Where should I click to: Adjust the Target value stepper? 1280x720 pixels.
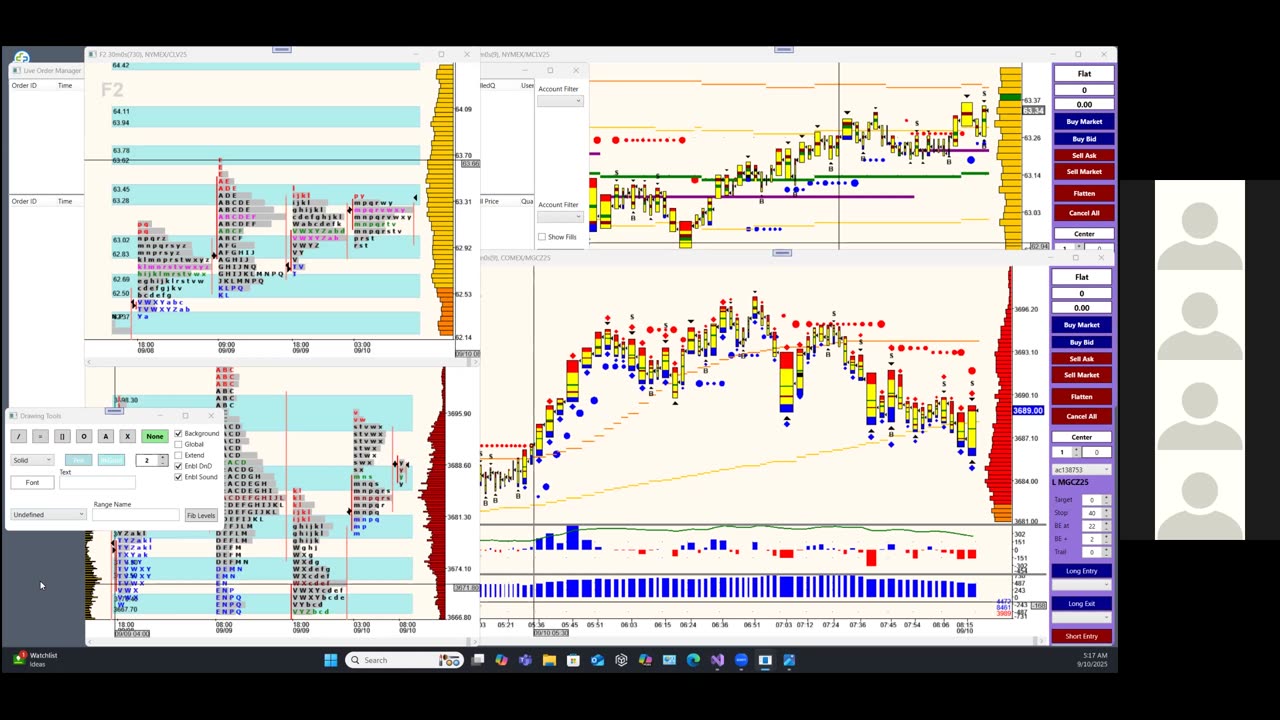(x=1105, y=499)
